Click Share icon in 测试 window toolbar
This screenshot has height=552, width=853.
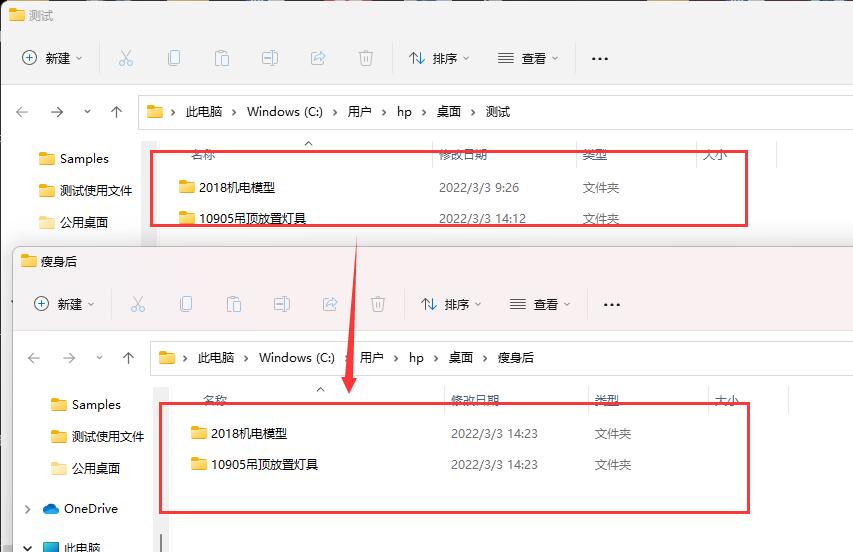318,58
